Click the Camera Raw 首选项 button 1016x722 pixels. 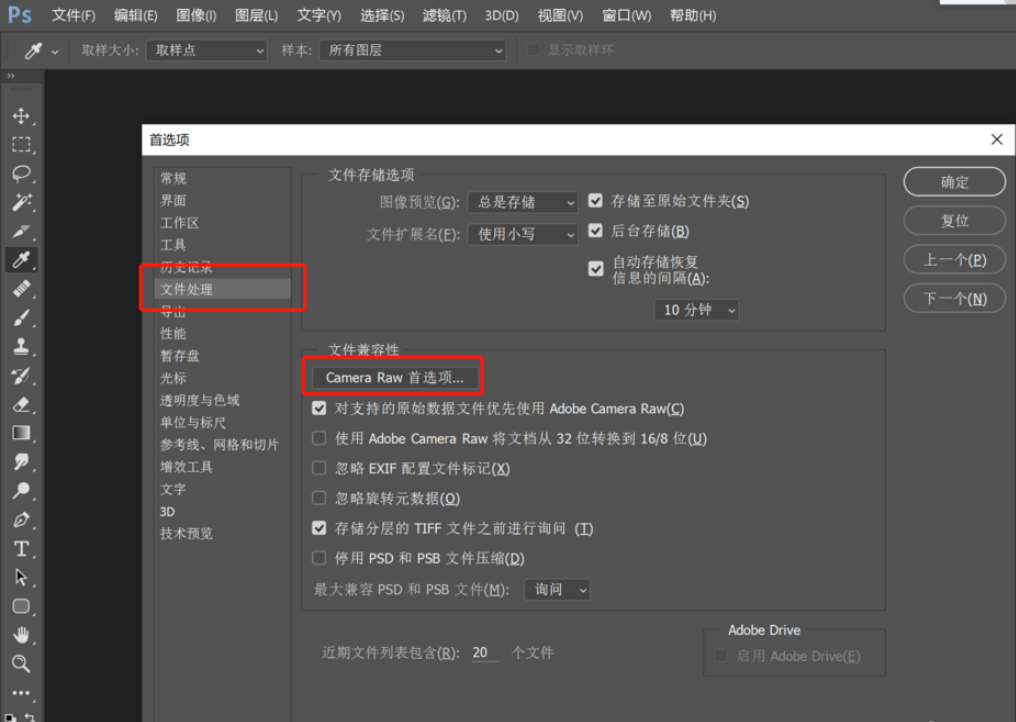click(395, 378)
